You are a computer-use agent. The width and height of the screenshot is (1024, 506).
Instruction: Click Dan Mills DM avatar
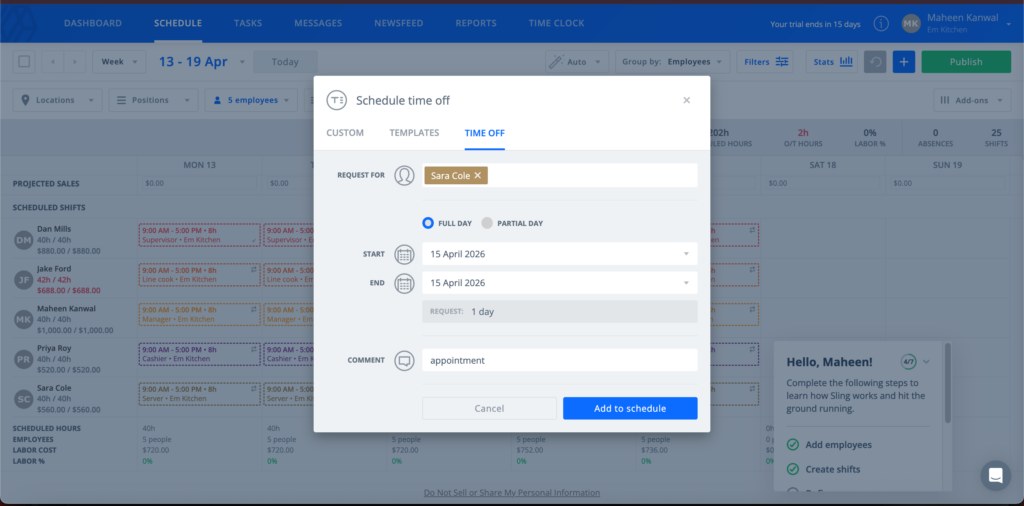pyautogui.click(x=23, y=240)
